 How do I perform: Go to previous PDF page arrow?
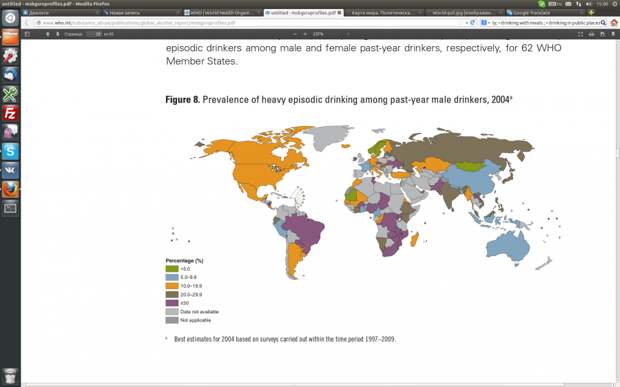(48, 34)
